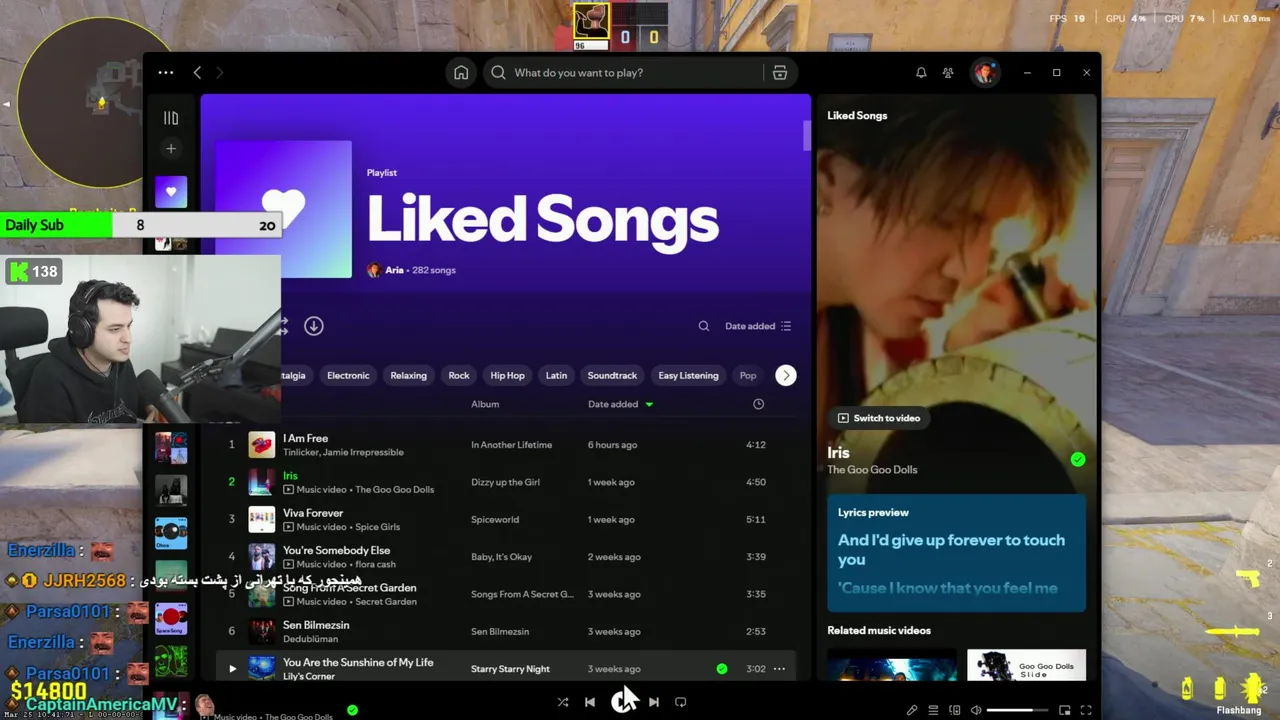Sort by the Album column header
This screenshot has width=1280, height=720.
pyautogui.click(x=485, y=404)
